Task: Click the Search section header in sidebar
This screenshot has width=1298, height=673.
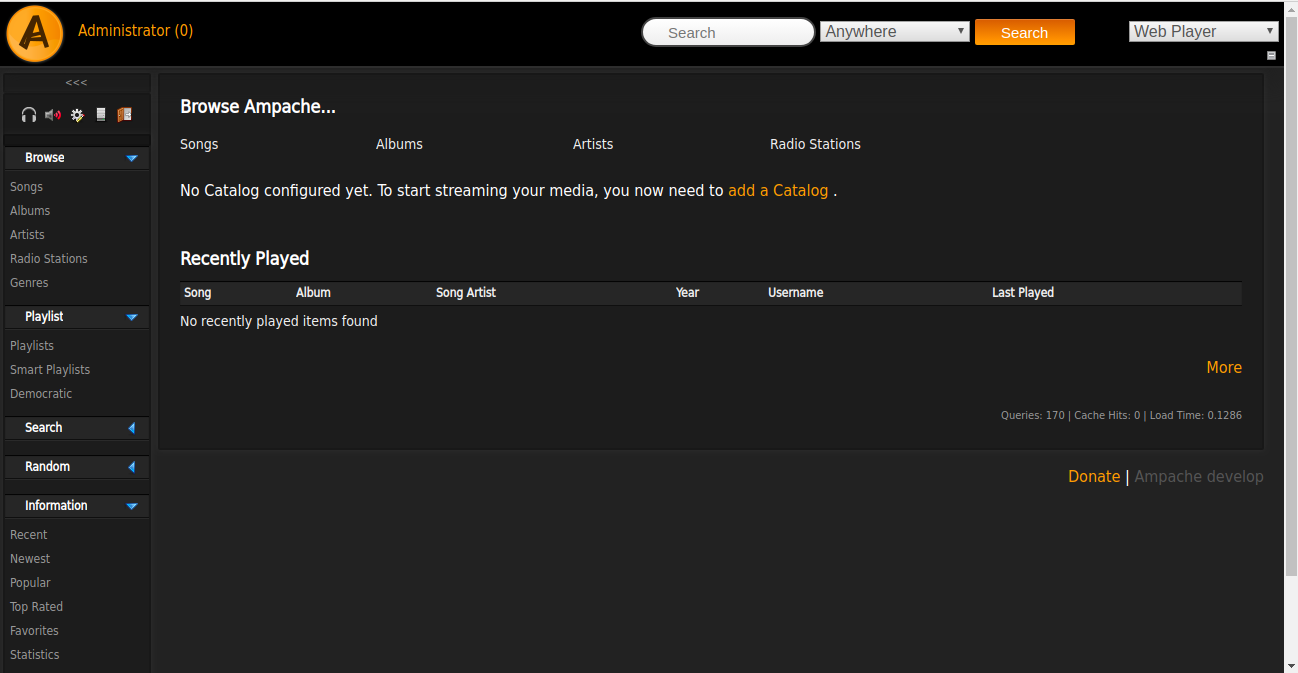Action: pos(44,428)
